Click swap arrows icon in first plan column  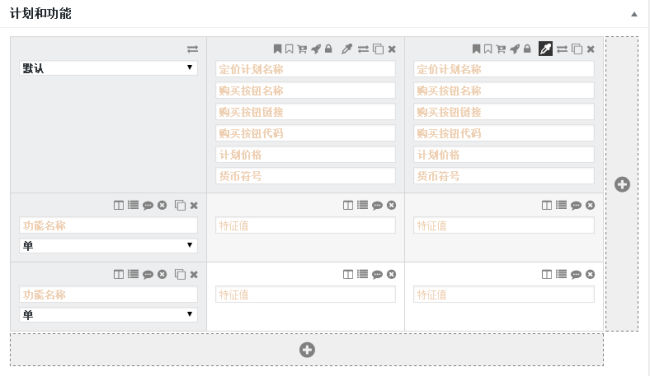pos(363,49)
